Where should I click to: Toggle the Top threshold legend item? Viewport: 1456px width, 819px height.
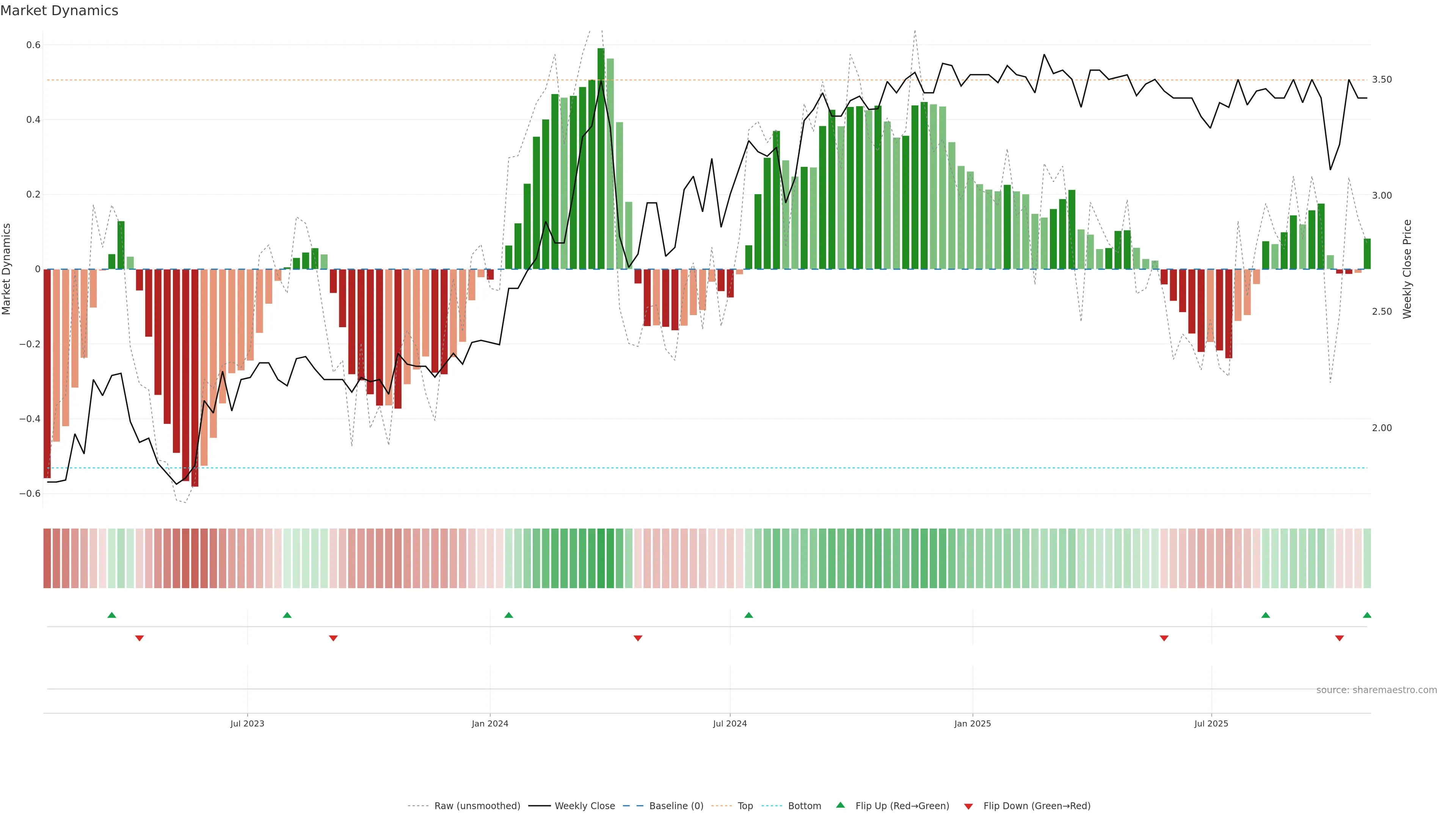pyautogui.click(x=745, y=806)
